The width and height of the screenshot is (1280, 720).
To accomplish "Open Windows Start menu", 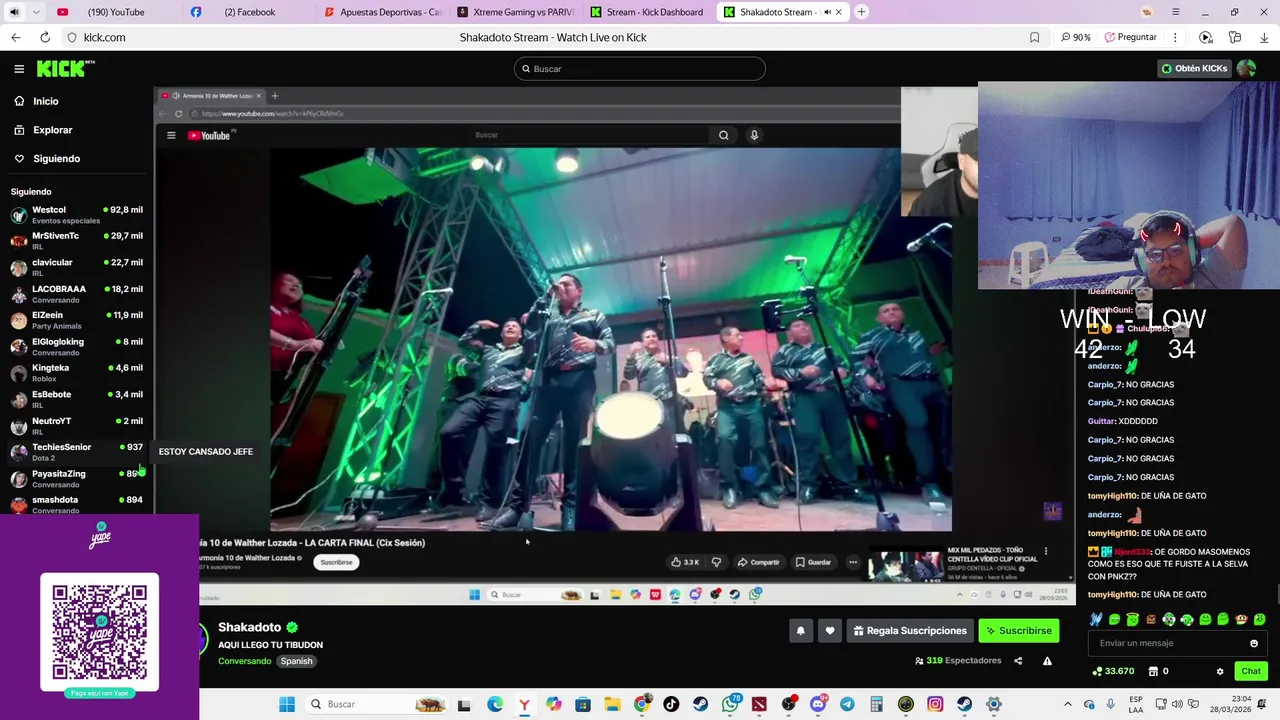I will [x=287, y=704].
